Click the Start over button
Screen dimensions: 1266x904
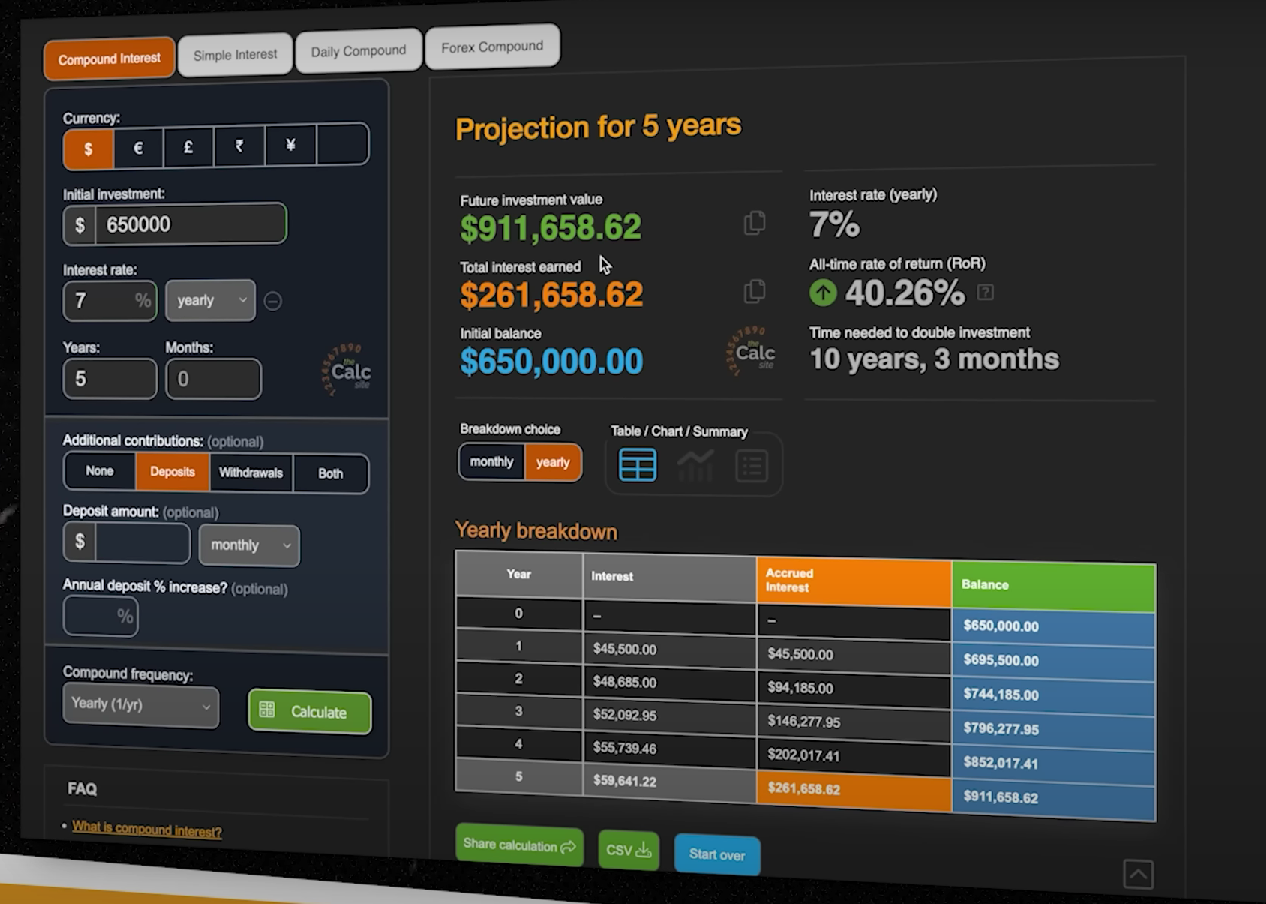click(x=717, y=854)
